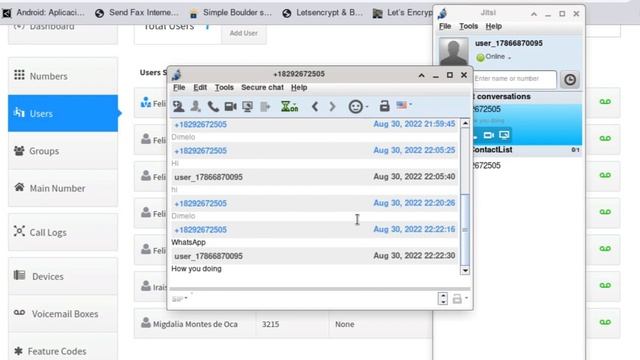Click the call history clock button
Viewport: 640px width, 360px height.
click(x=570, y=79)
